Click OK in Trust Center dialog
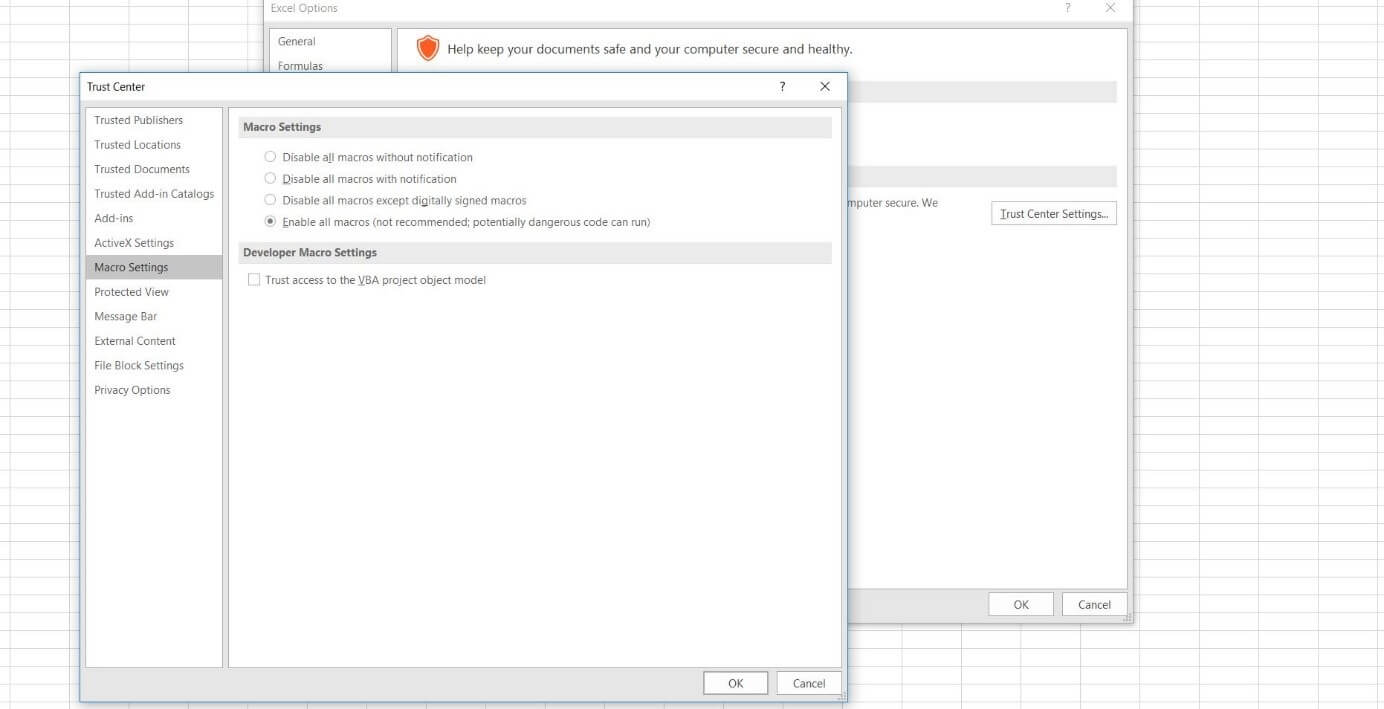This screenshot has height=709, width=1384. coord(735,683)
